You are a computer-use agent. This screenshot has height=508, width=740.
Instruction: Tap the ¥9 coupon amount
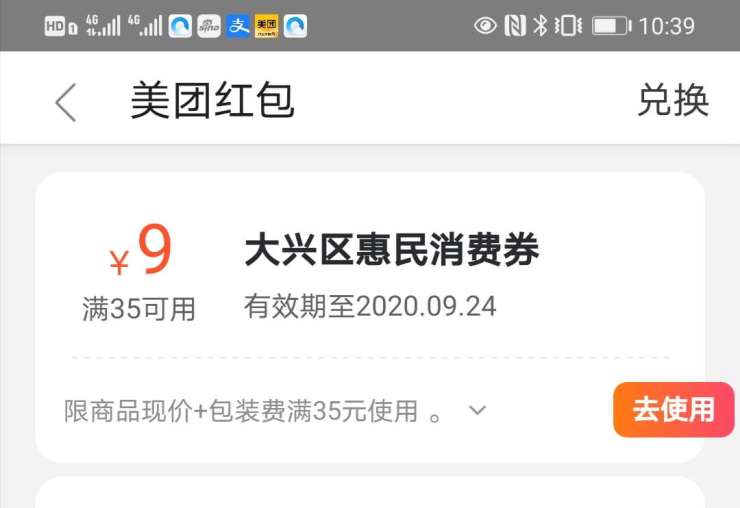click(140, 249)
